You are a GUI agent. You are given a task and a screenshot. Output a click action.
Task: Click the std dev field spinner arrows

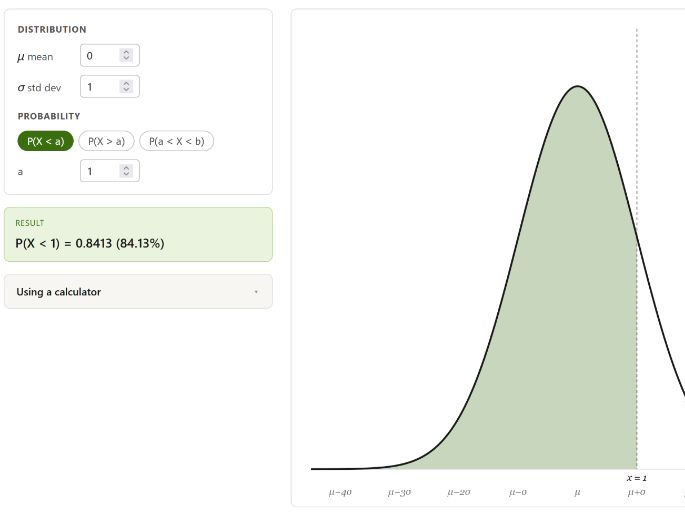click(126, 86)
